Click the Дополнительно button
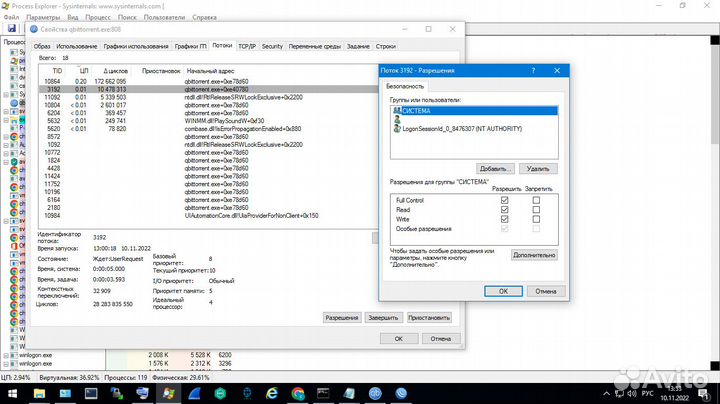 [534, 255]
